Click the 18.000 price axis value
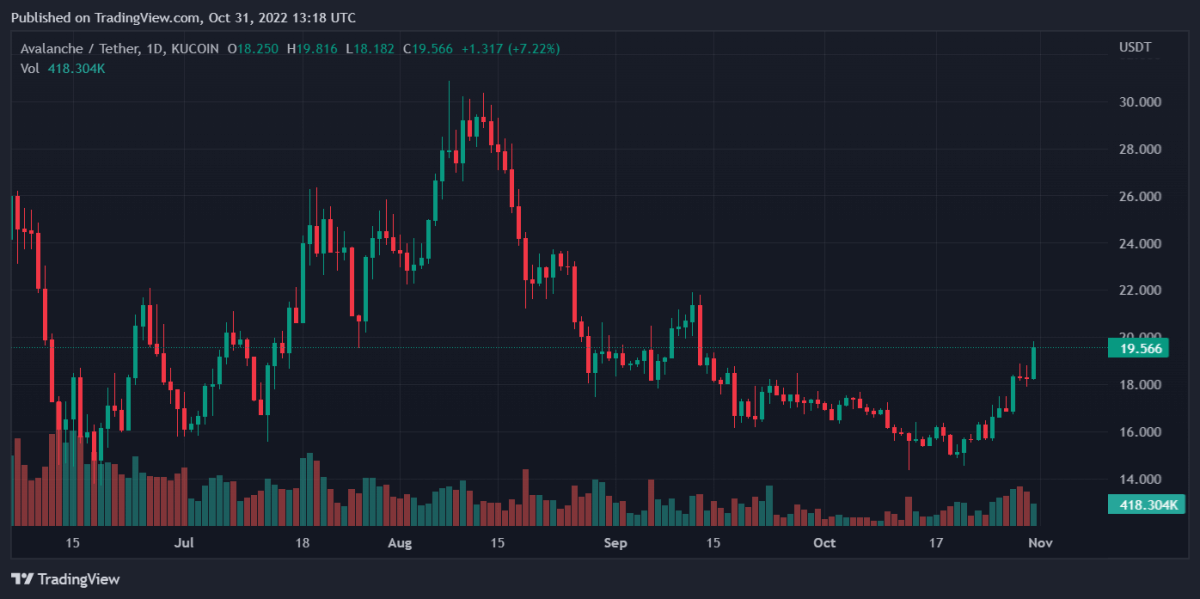Viewport: 1200px width, 599px height. coord(1138,385)
